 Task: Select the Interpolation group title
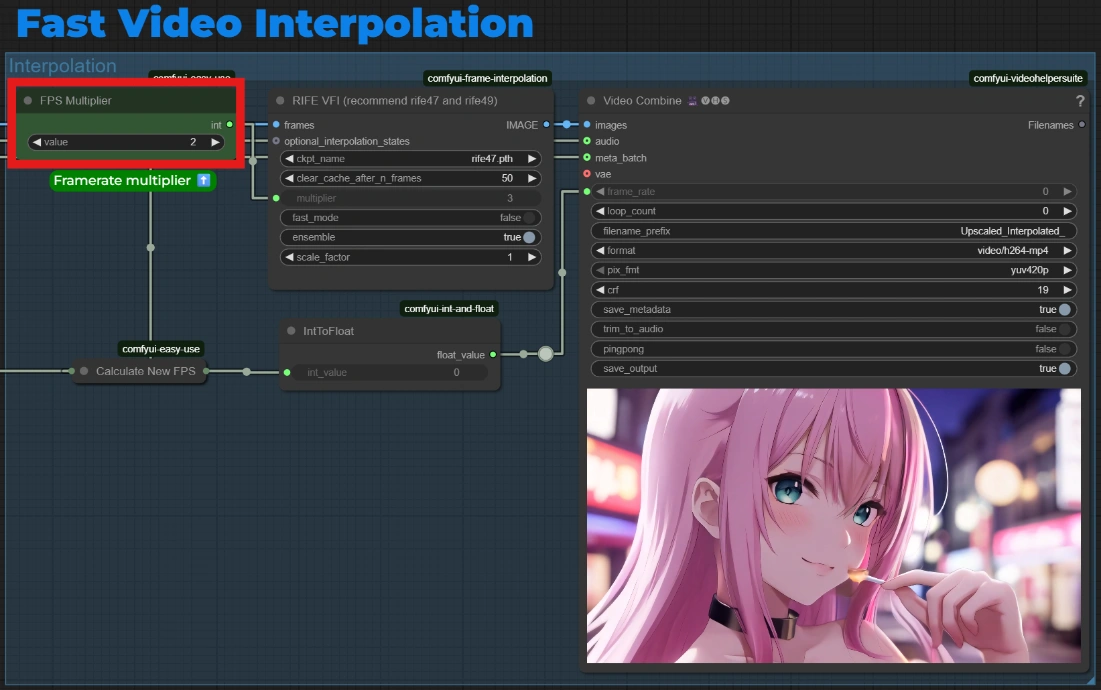(x=62, y=66)
